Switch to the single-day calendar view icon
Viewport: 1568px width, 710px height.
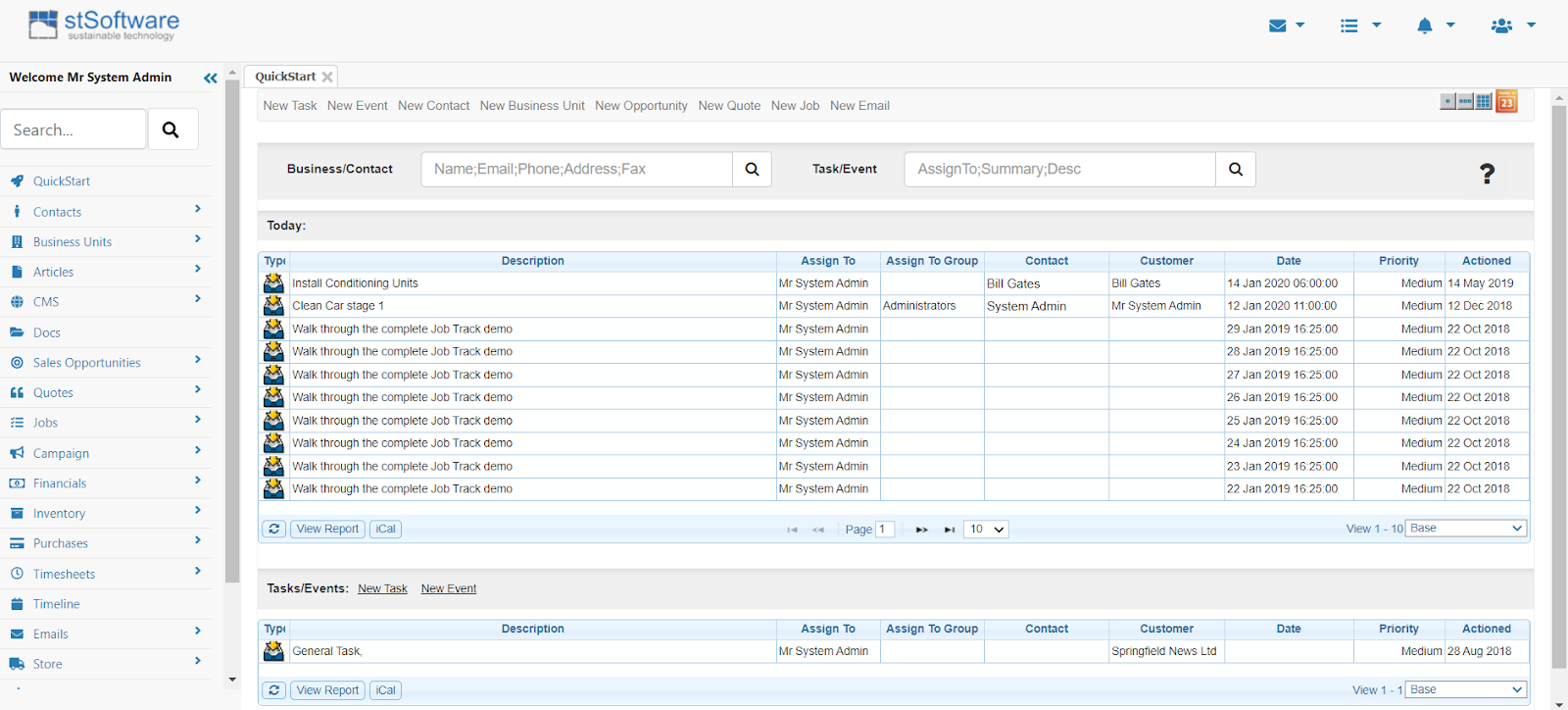tap(1447, 101)
